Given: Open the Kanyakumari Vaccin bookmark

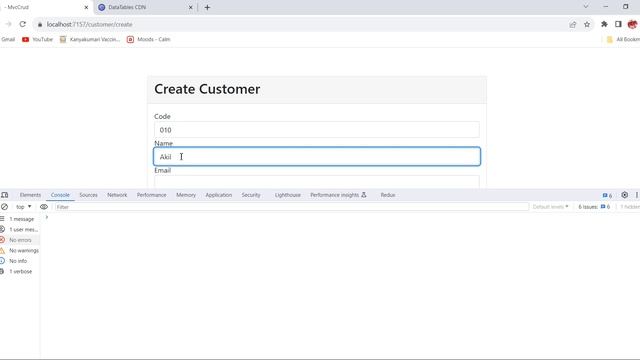Looking at the screenshot, I should pyautogui.click(x=90, y=40).
